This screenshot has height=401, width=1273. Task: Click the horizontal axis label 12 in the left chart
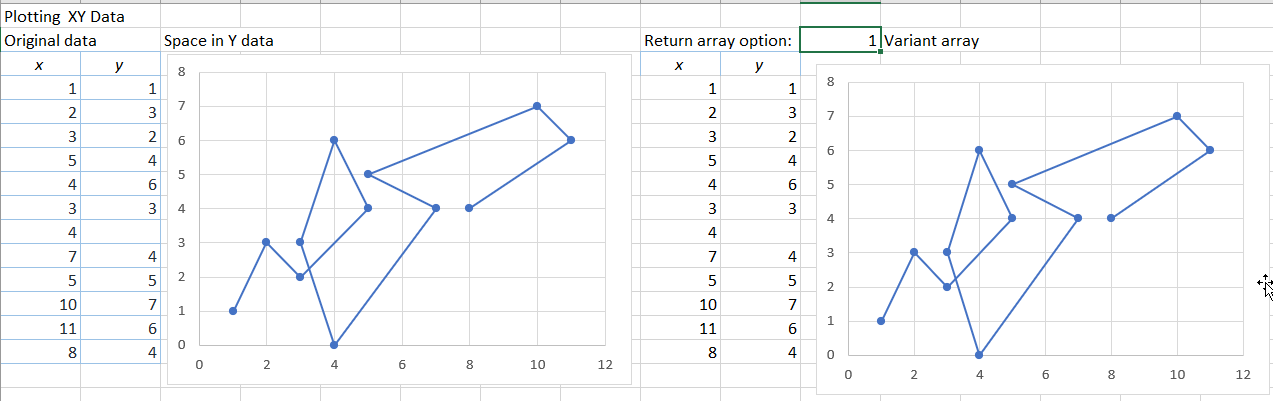(x=604, y=365)
